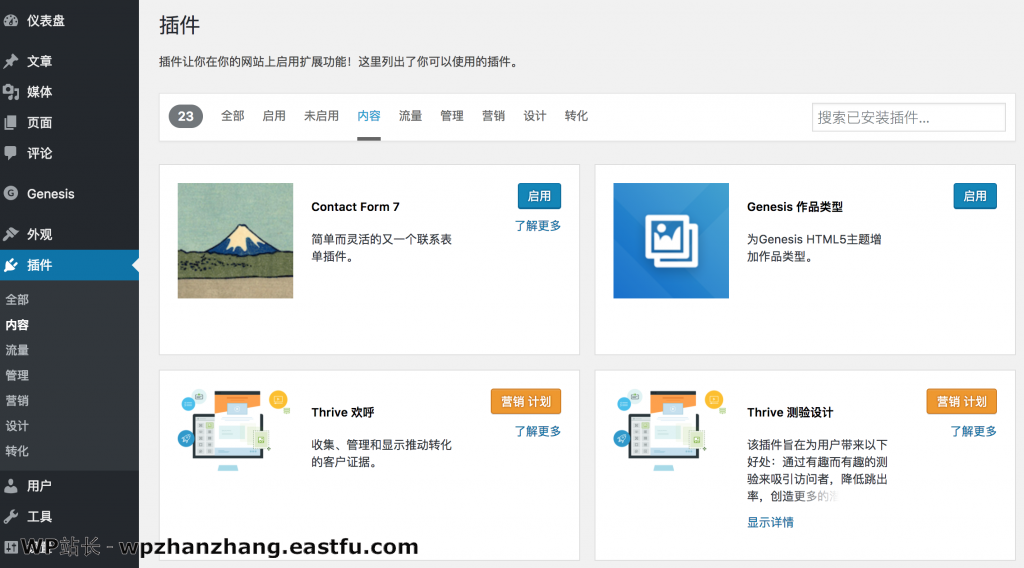Click the Users person icon
The width and height of the screenshot is (1024, 568).
coord(11,486)
